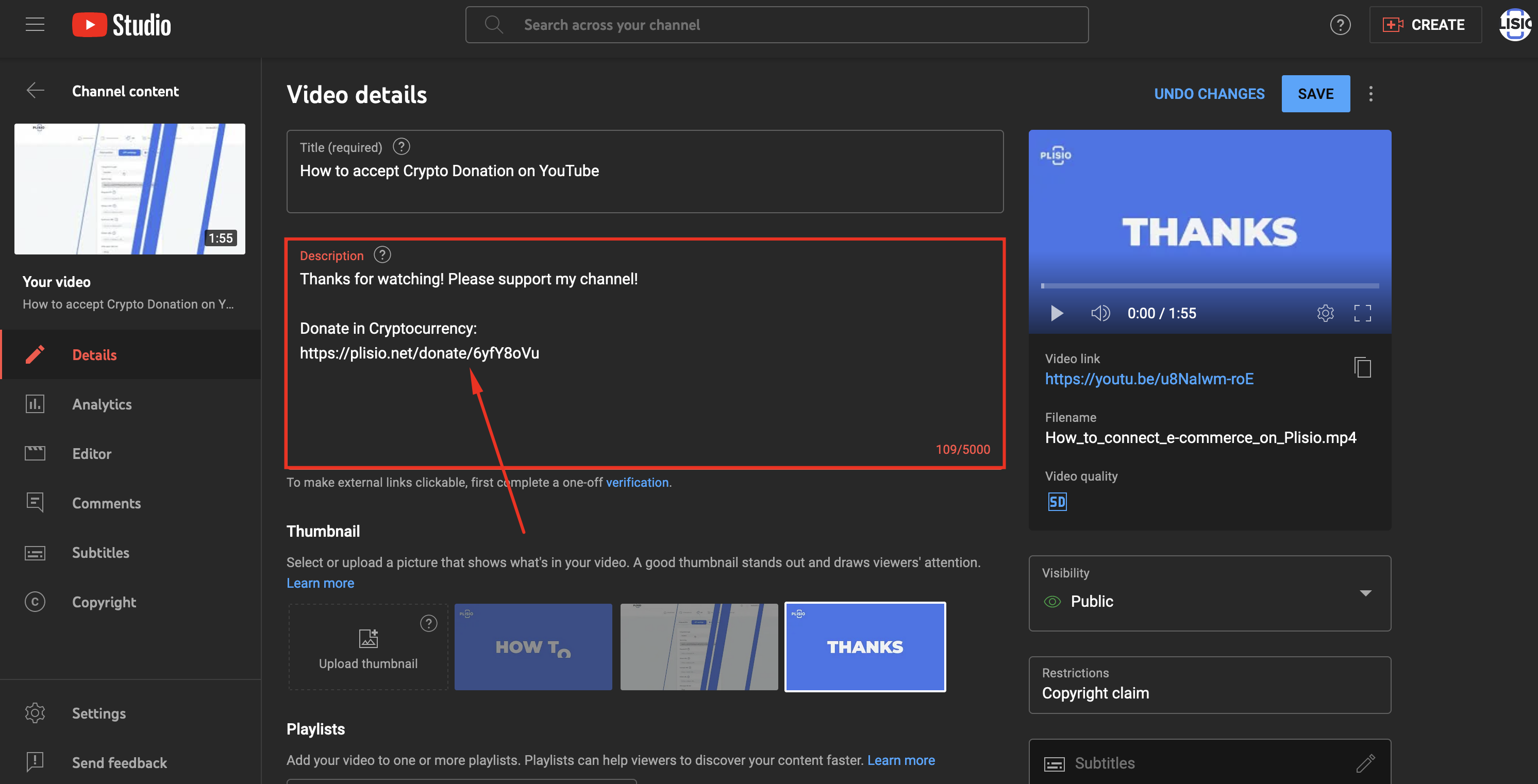Click the Description help icon

(x=382, y=255)
